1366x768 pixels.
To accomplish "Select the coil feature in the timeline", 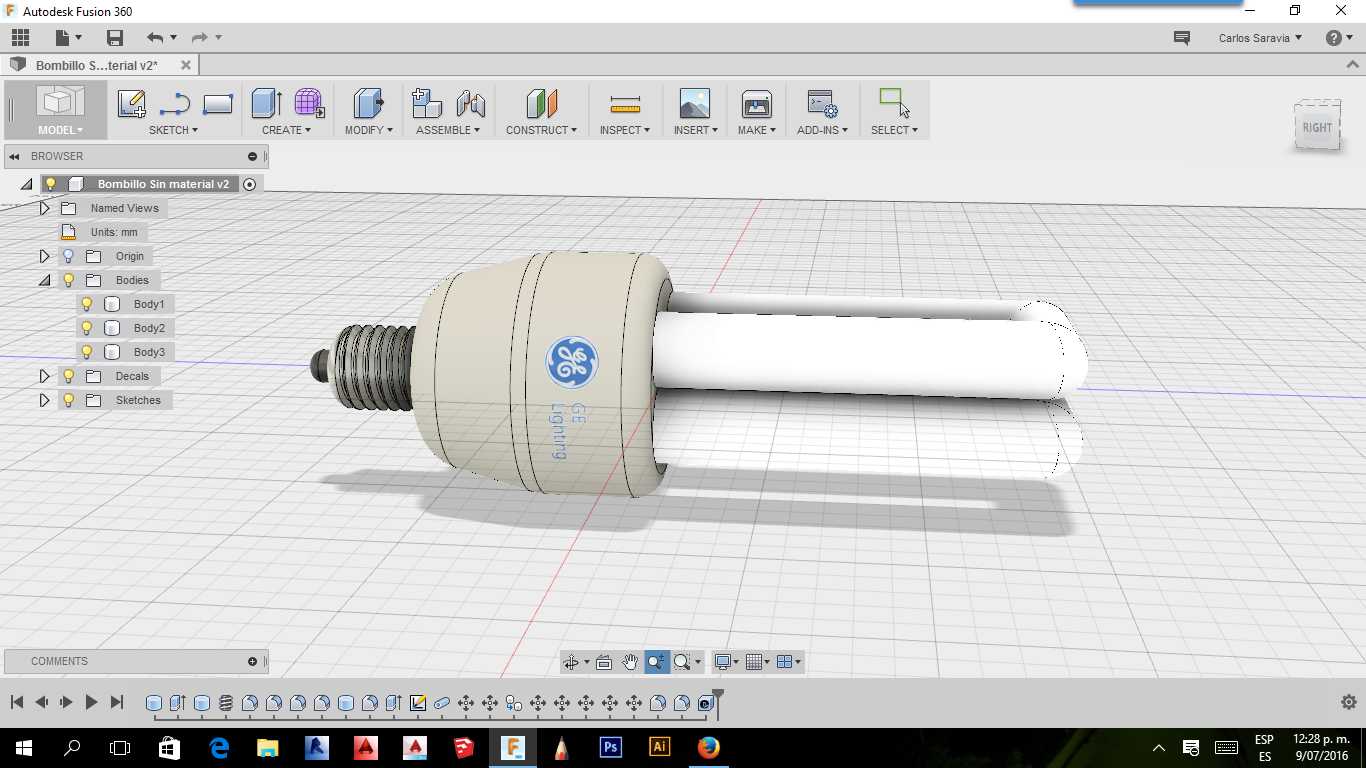I will [x=226, y=703].
